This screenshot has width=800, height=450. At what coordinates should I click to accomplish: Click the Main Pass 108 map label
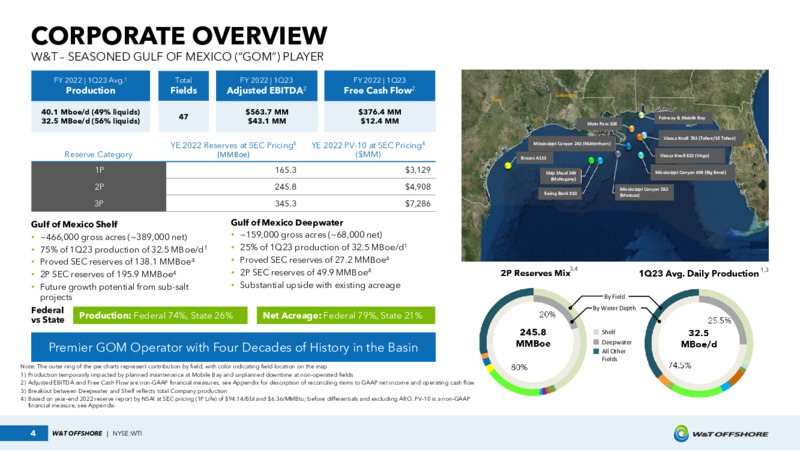click(599, 124)
